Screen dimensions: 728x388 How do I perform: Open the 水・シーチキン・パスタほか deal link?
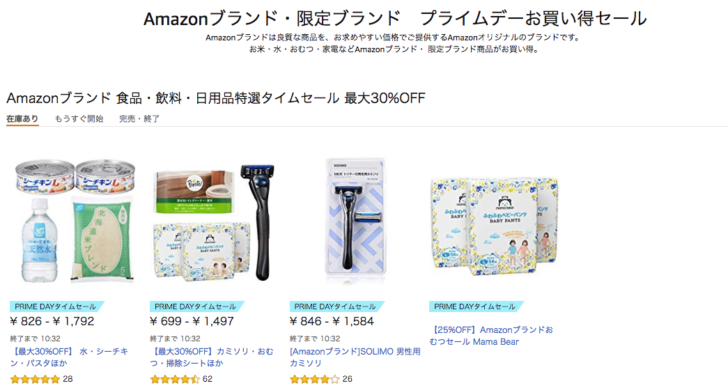click(69, 357)
